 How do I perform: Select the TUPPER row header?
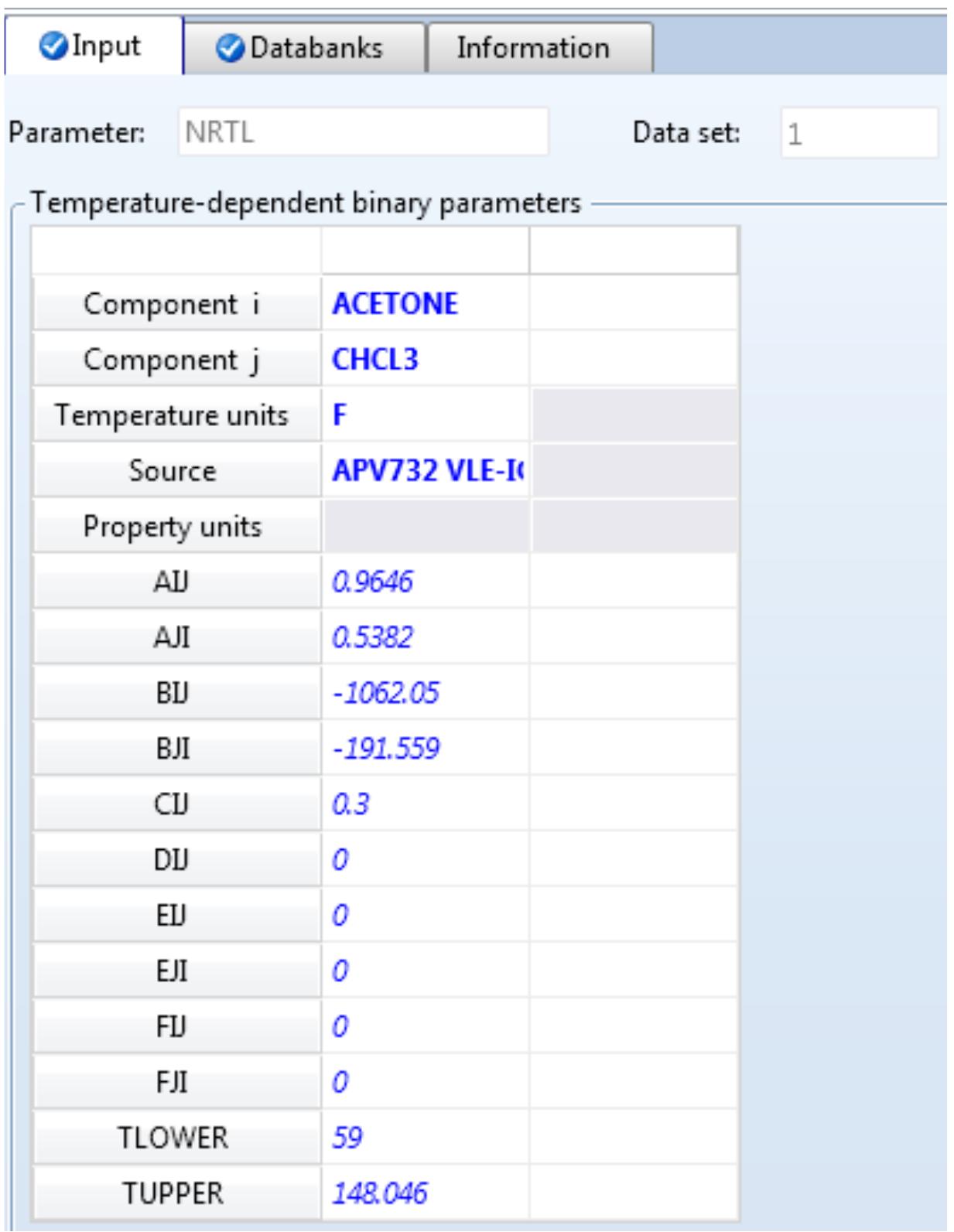coord(176,1193)
